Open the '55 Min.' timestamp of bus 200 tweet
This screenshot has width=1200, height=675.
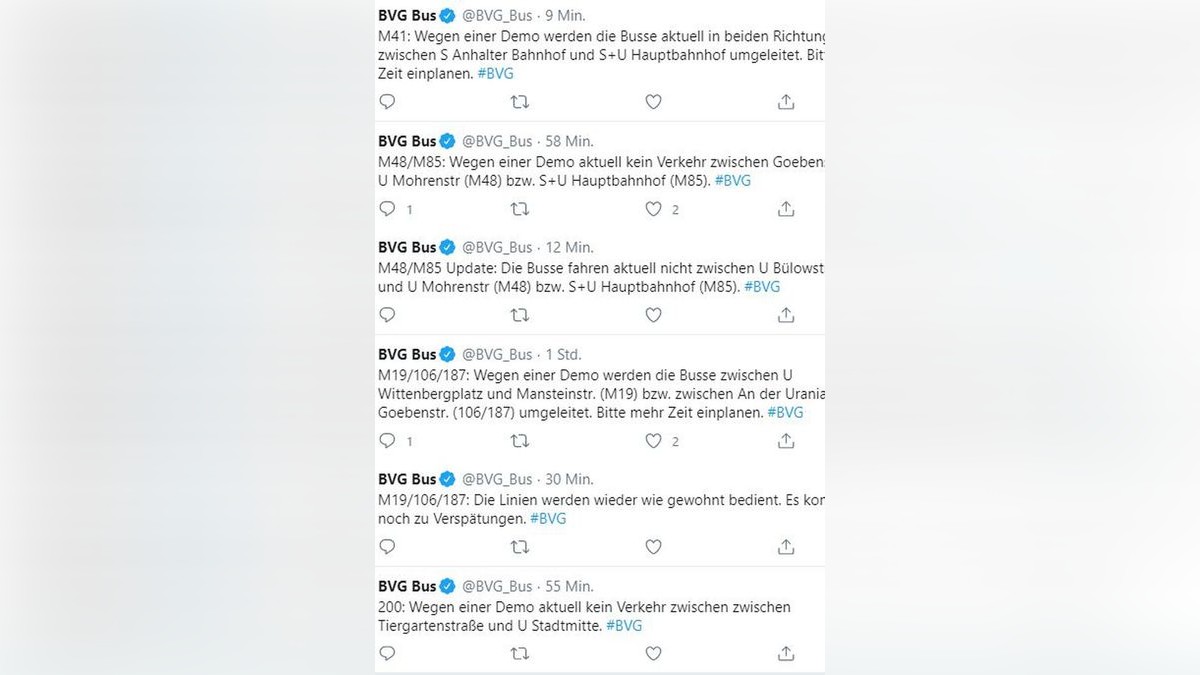point(570,586)
